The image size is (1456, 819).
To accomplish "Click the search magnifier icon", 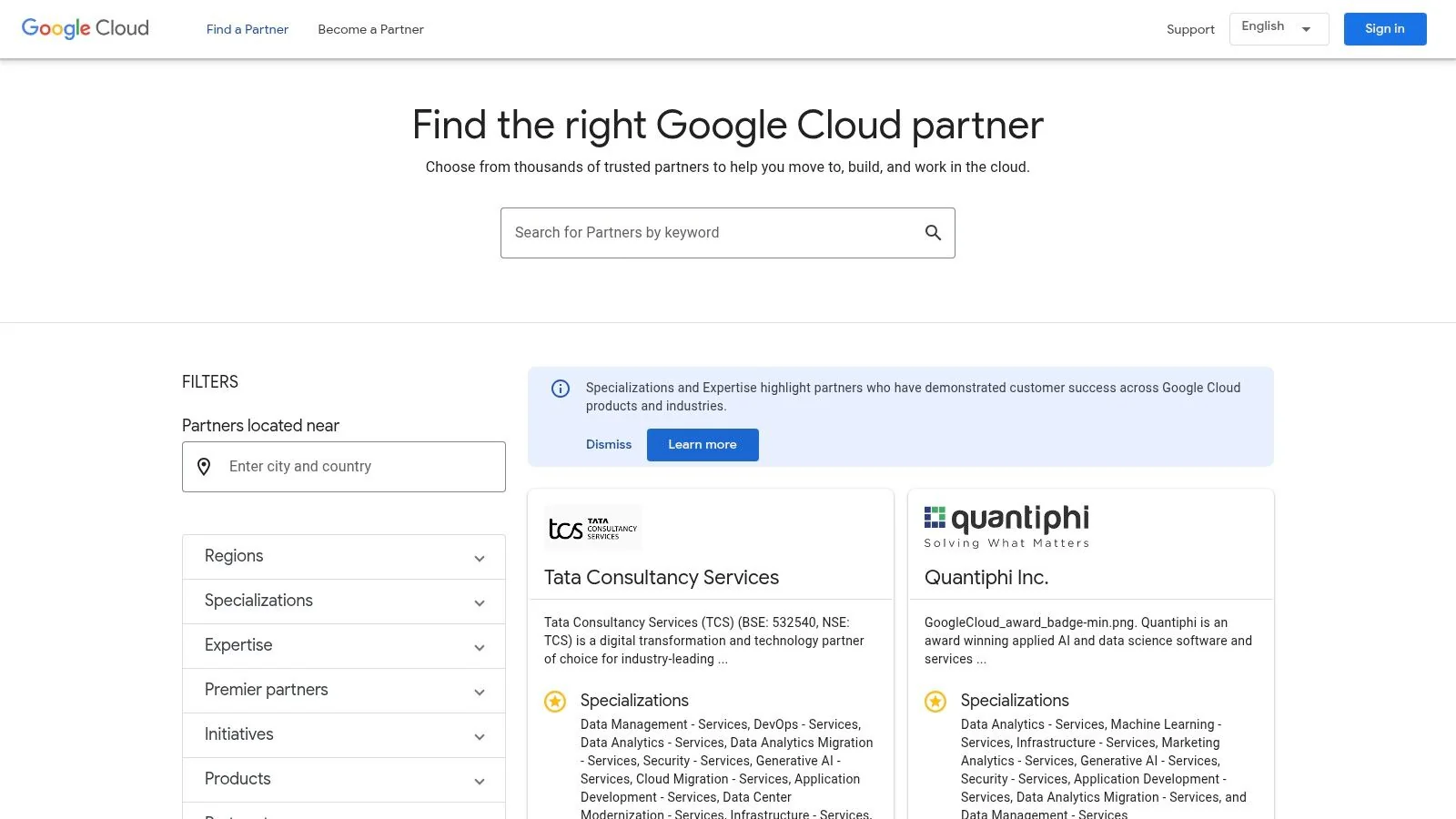I will pyautogui.click(x=933, y=232).
